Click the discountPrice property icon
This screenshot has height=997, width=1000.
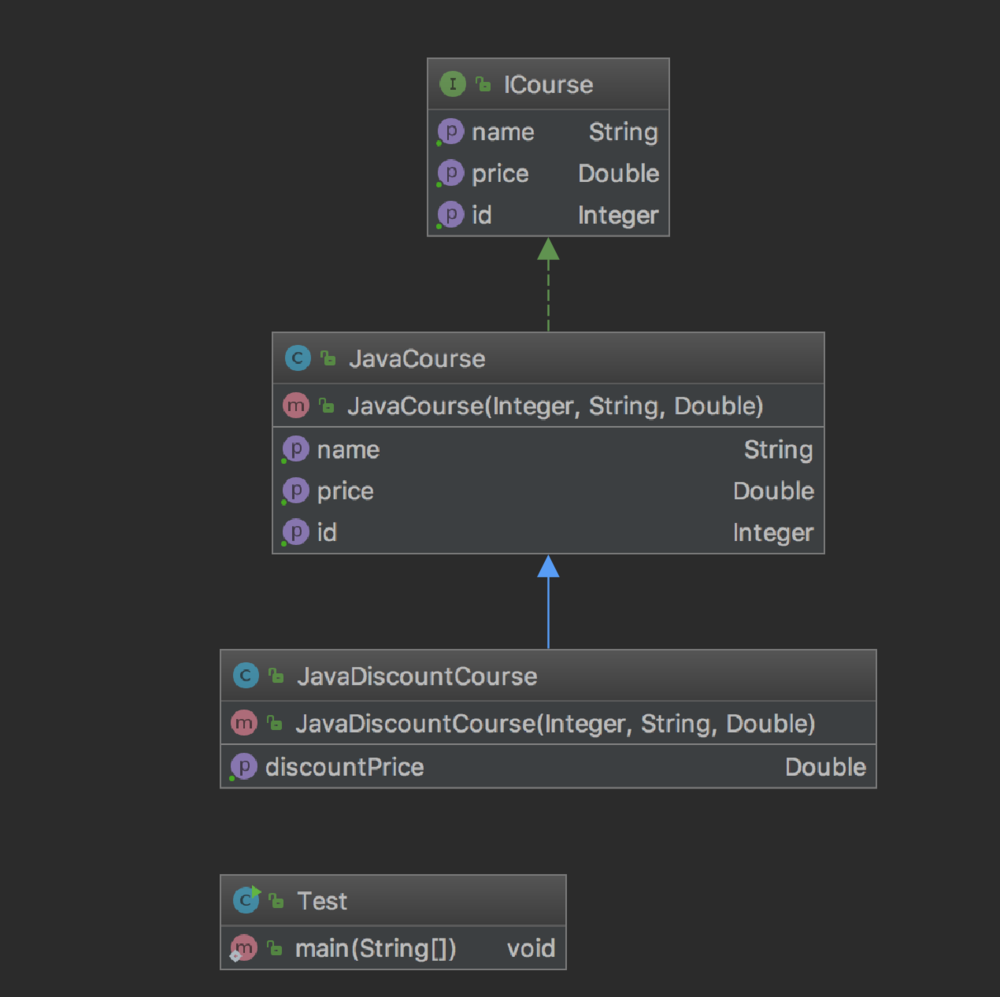click(x=244, y=767)
